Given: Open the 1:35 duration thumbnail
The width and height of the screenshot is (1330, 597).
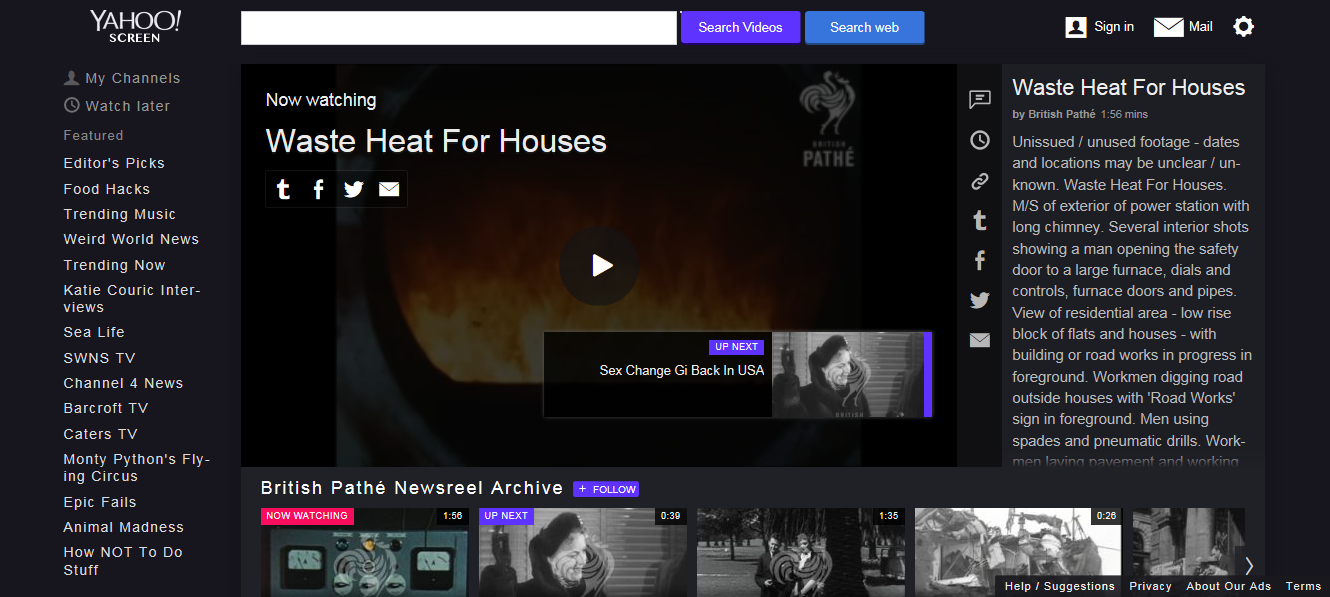Looking at the screenshot, I should tap(801, 552).
